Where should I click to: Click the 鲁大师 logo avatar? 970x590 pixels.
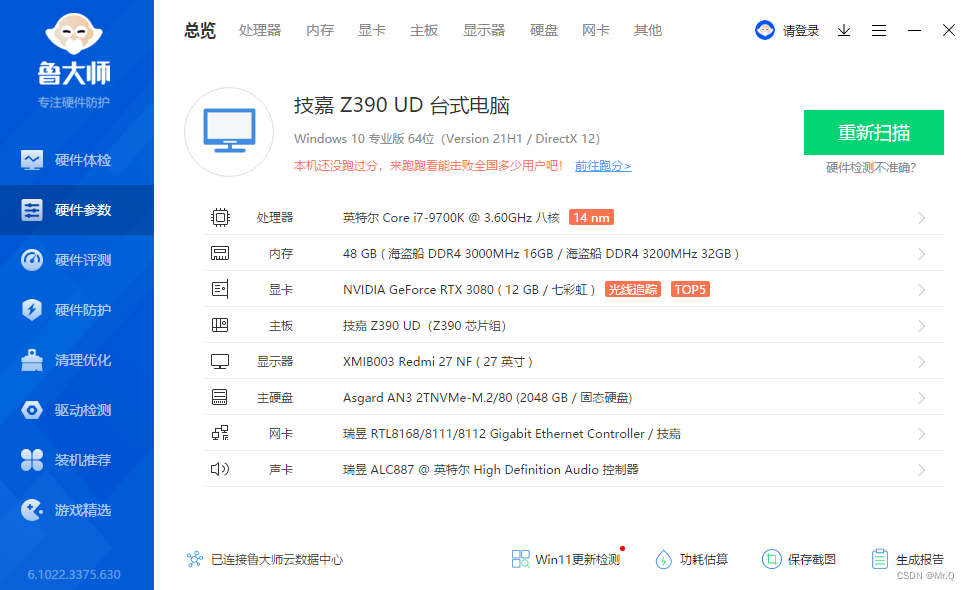click(x=74, y=33)
